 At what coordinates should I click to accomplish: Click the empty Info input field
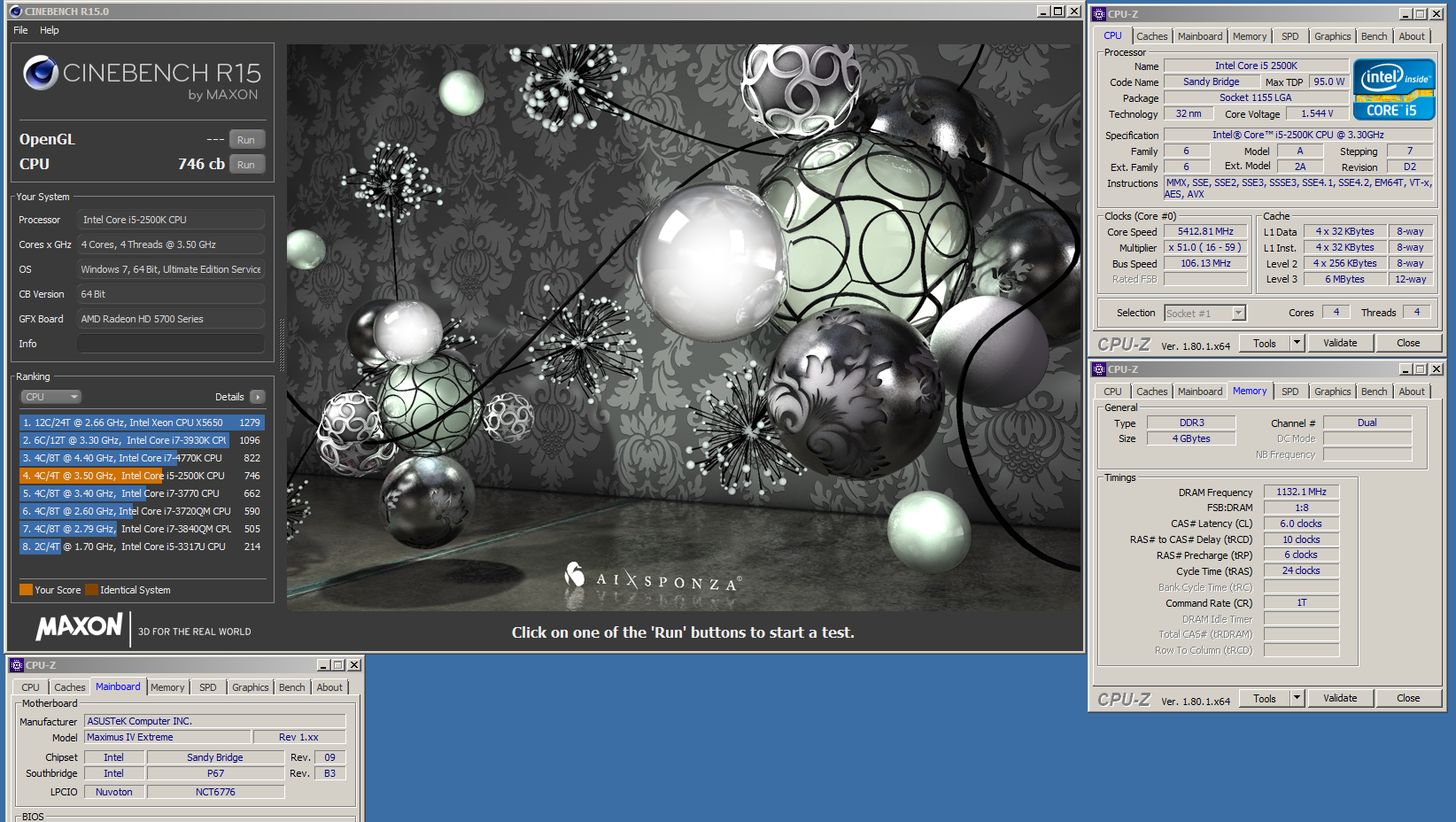click(171, 344)
